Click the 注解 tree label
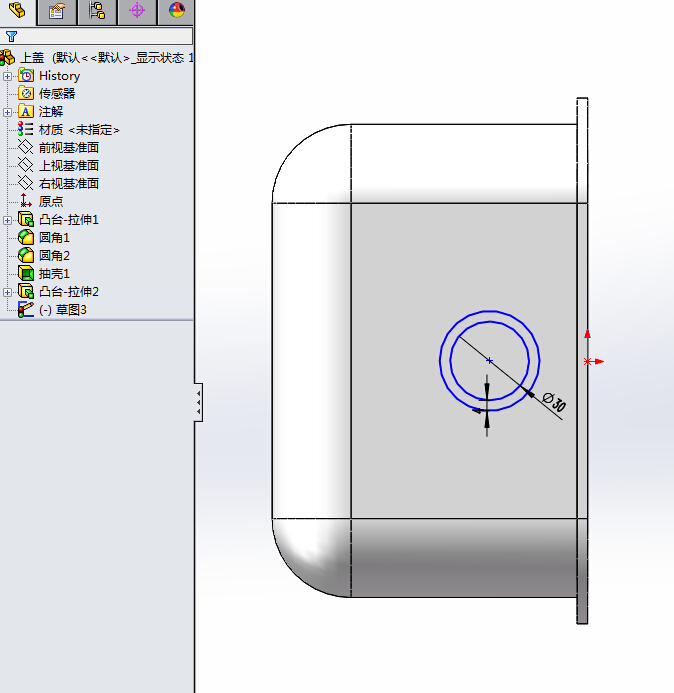 [51, 112]
